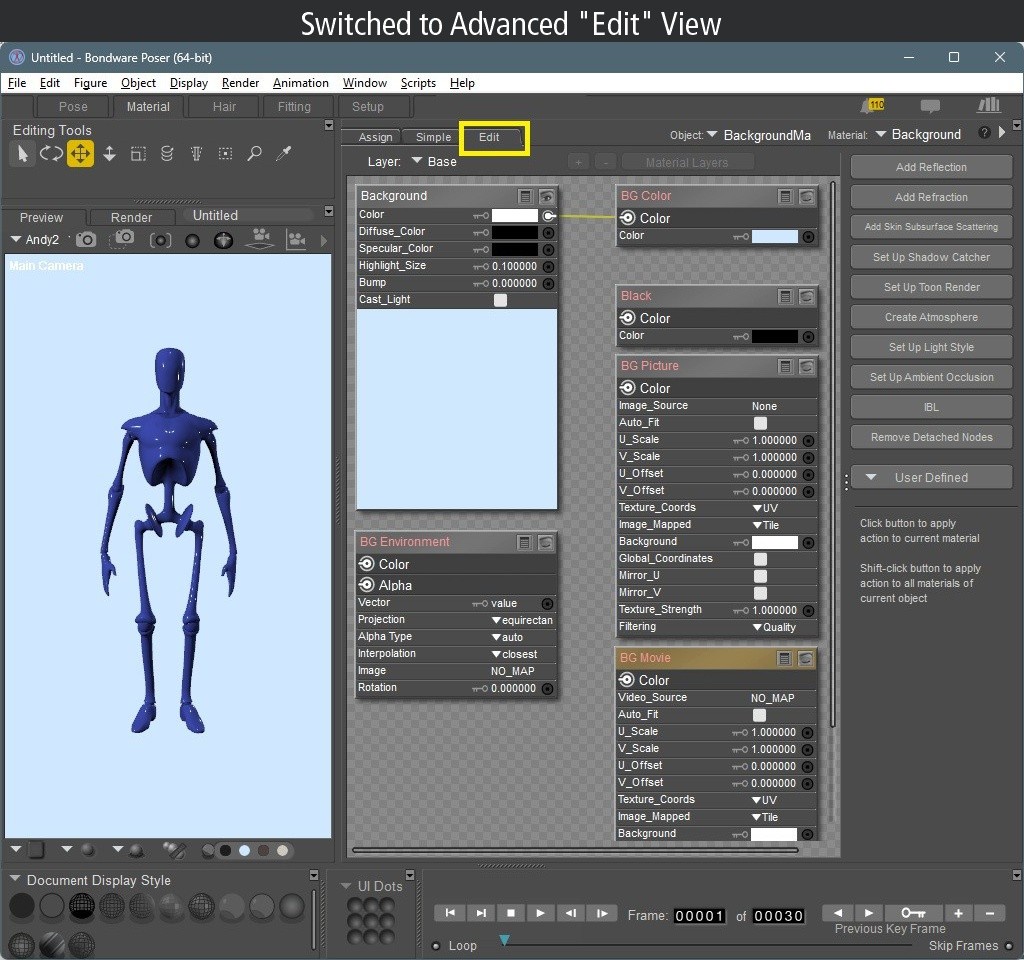1024x960 pixels.
Task: Click the key icon edit keyframes button
Action: (913, 912)
